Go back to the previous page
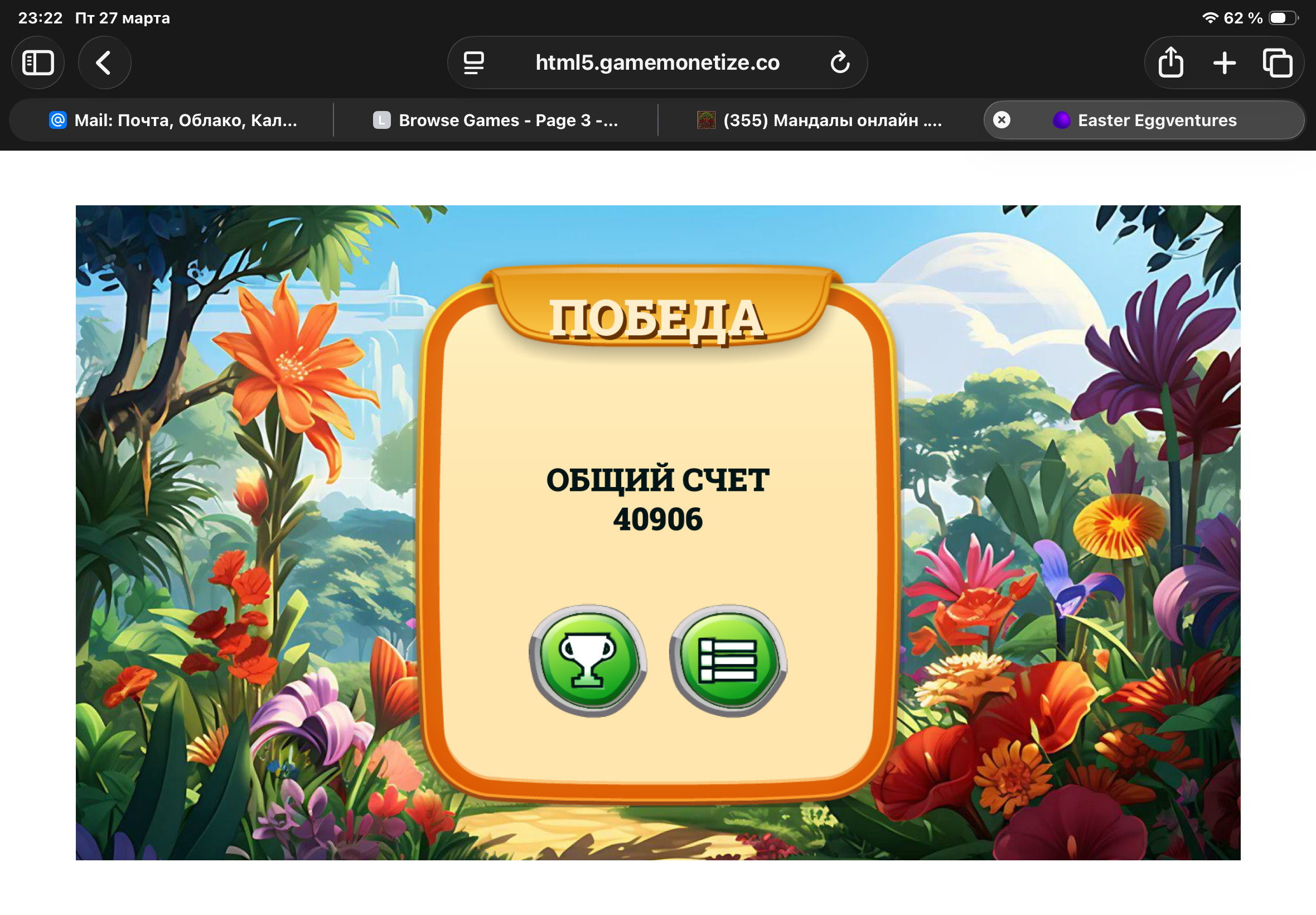 [104, 62]
